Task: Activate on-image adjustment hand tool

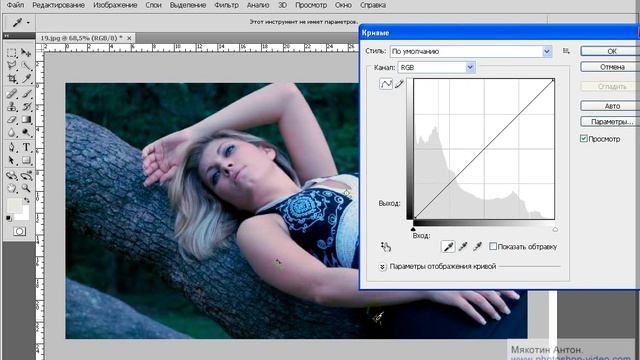Action: click(x=386, y=247)
